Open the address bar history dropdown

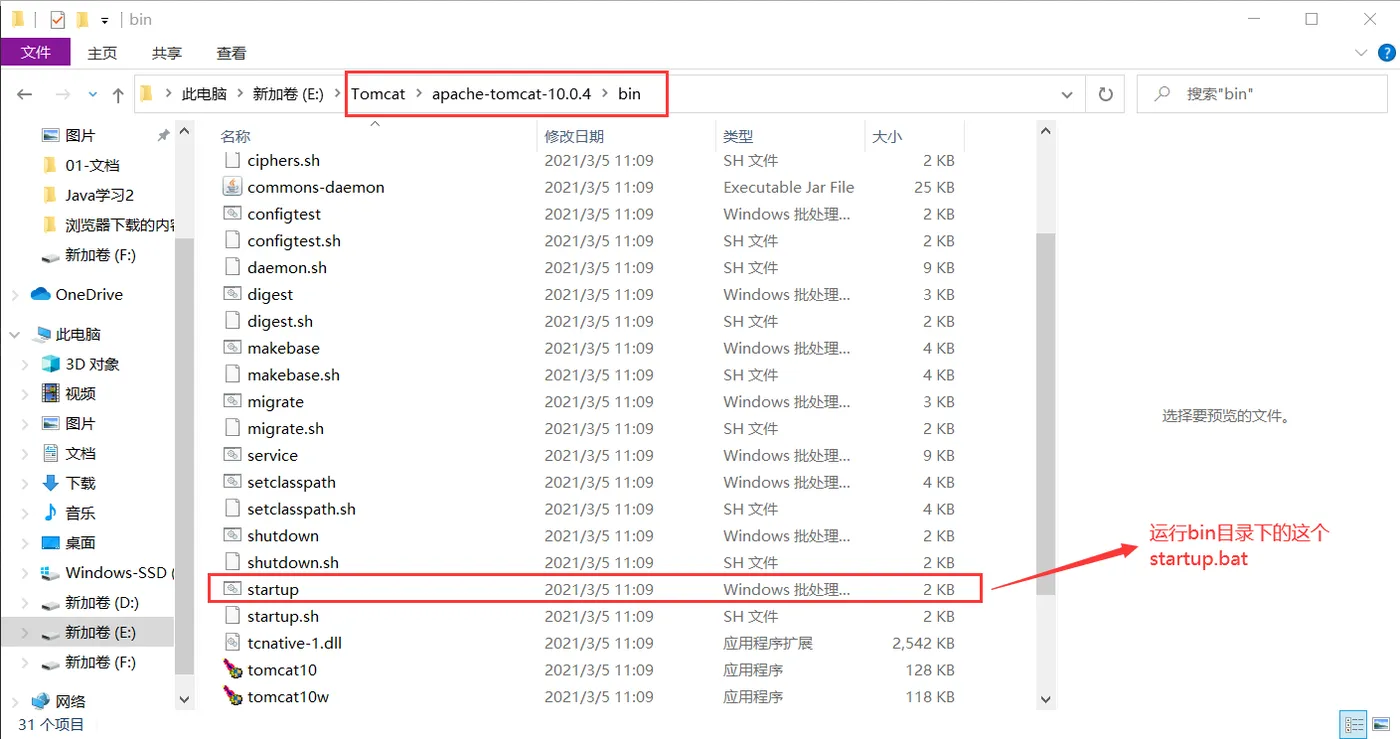[1067, 94]
